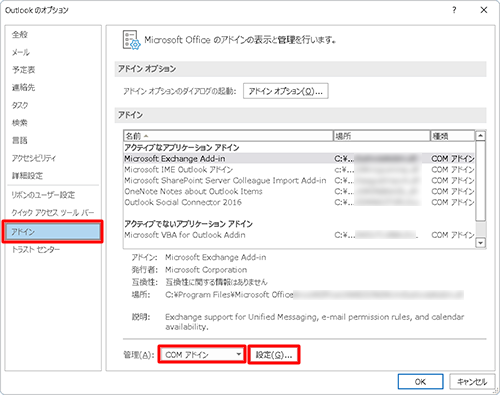Click scroll down arrow of add-in list

pos(480,243)
